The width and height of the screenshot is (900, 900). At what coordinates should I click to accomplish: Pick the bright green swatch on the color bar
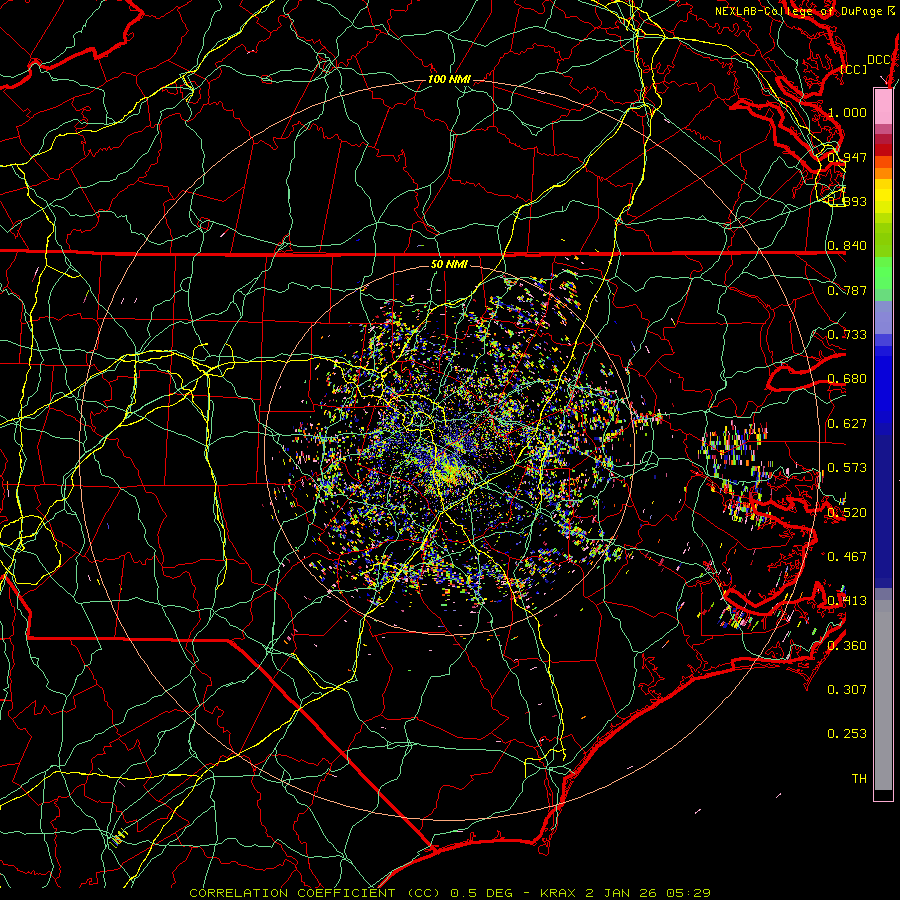coord(883,273)
